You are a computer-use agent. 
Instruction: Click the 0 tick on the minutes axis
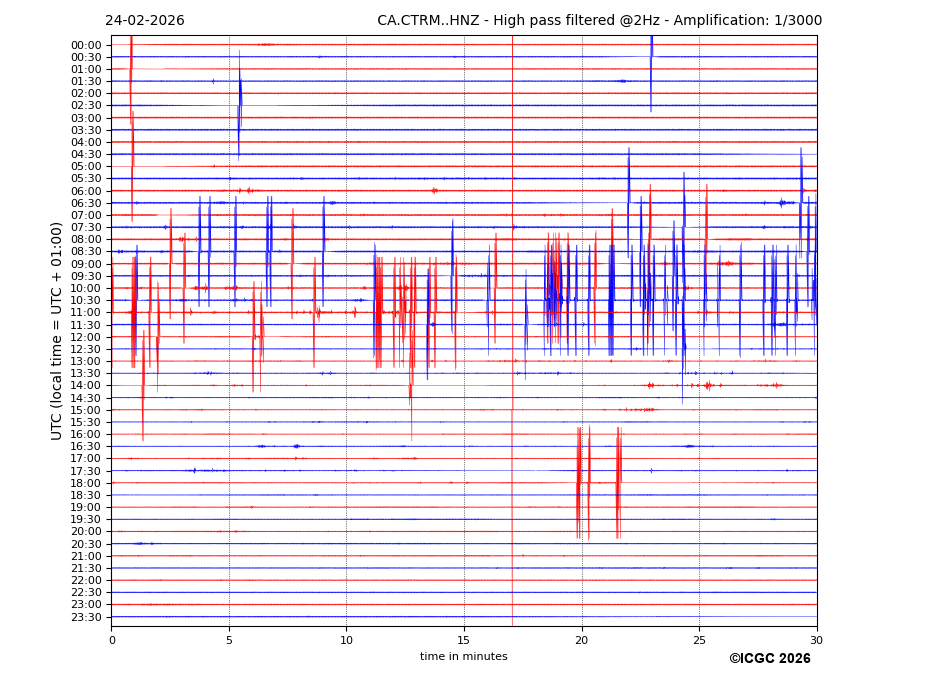click(x=112, y=640)
